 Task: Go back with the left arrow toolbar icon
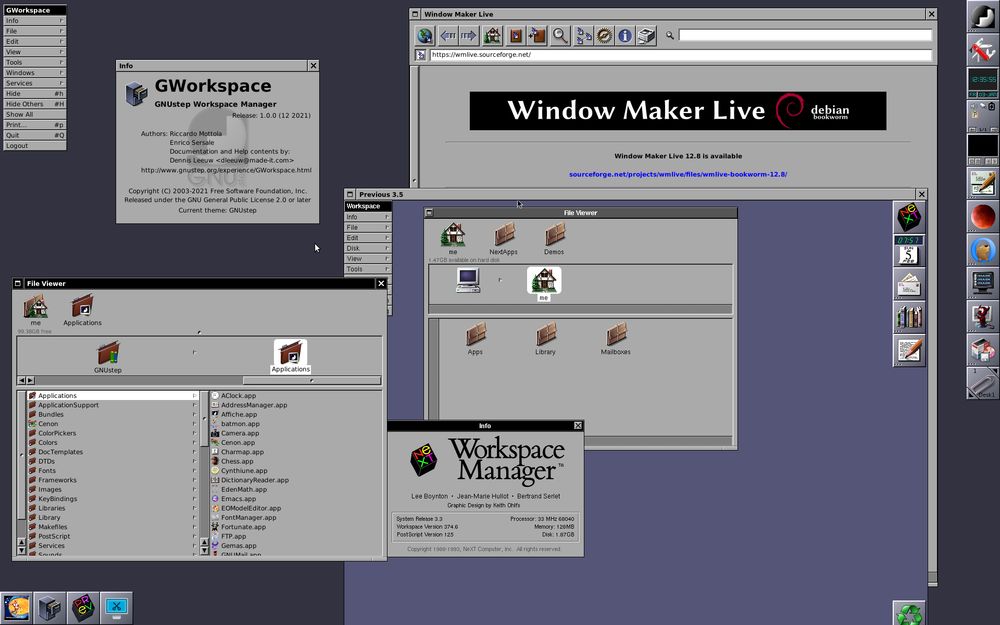coord(448,36)
